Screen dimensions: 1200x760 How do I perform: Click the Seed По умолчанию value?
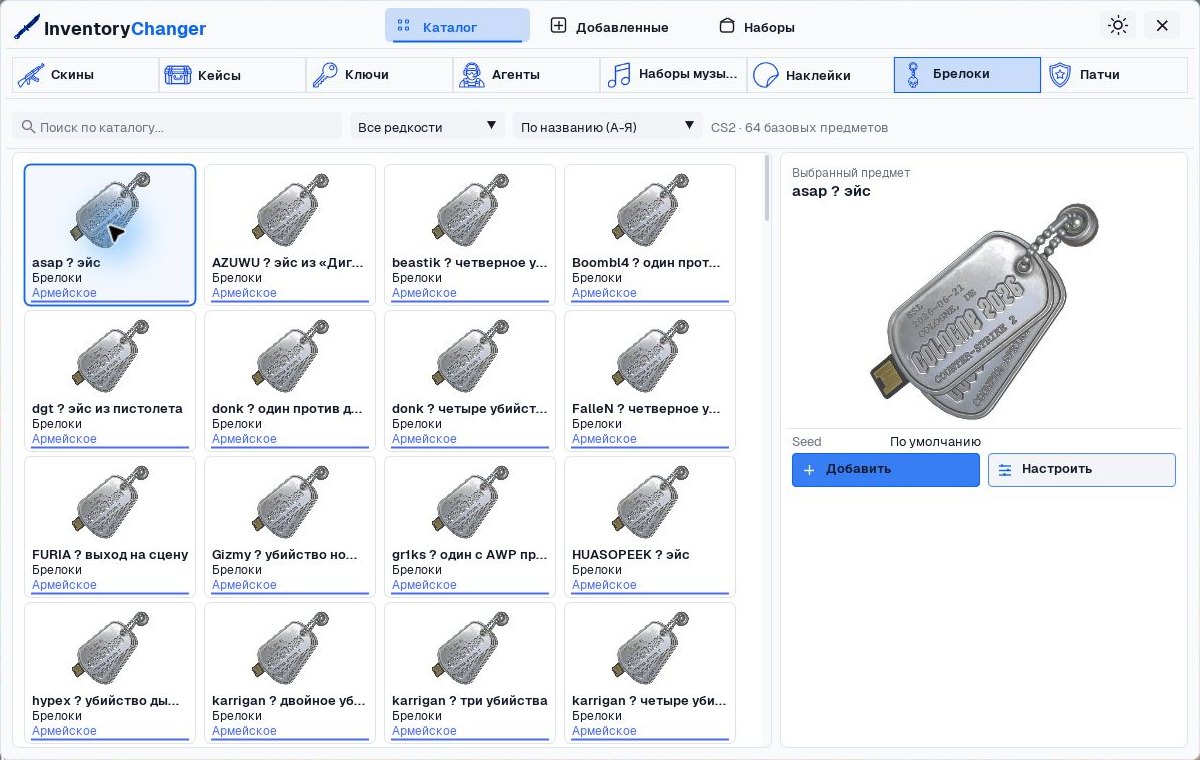coord(935,441)
